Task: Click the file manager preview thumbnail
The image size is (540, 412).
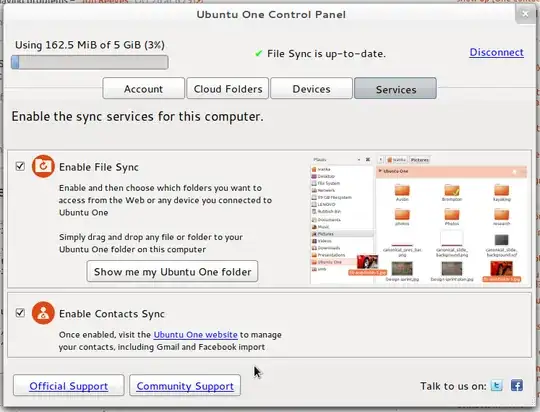Action: click(x=418, y=219)
